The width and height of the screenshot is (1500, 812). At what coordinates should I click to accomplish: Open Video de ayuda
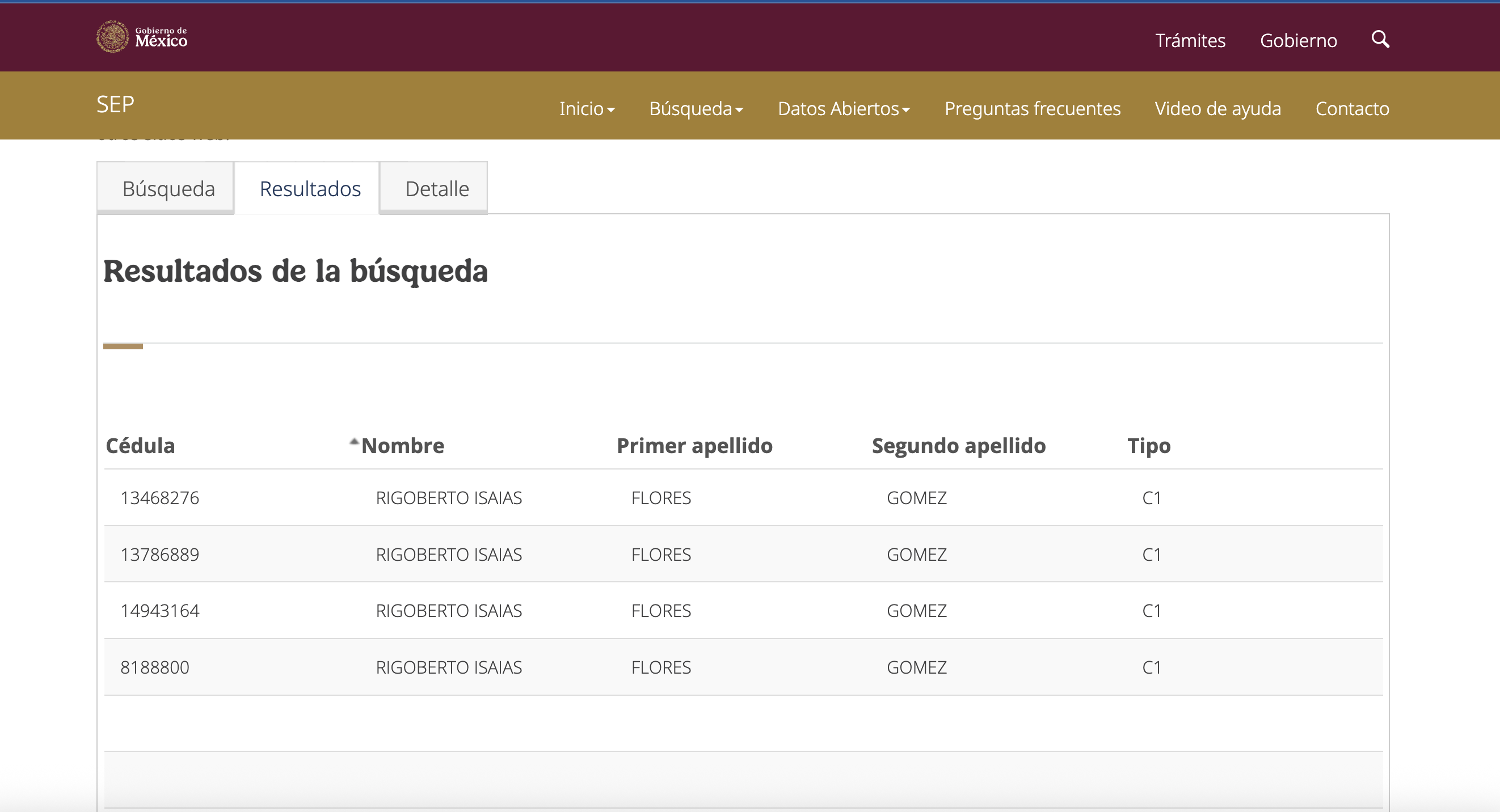click(1218, 109)
